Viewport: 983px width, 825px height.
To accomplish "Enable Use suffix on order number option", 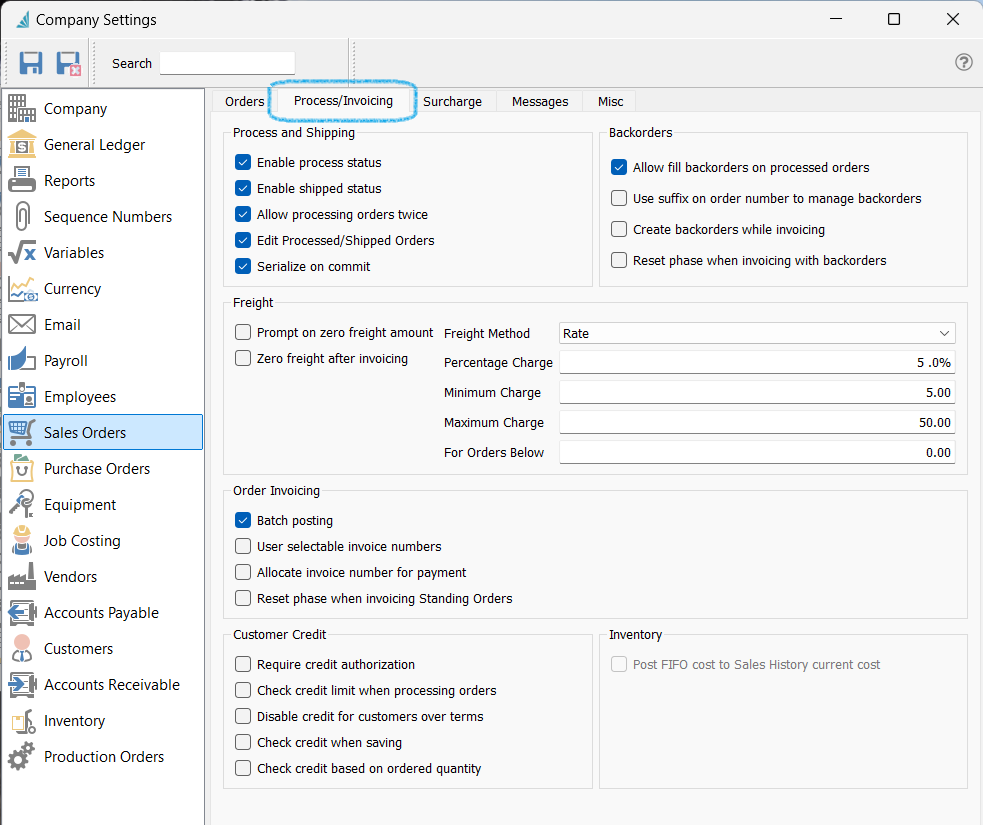I will [619, 198].
